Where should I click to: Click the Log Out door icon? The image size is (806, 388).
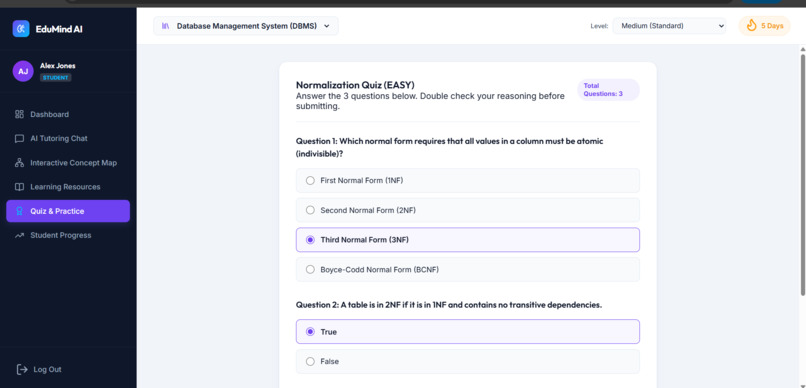coord(22,369)
